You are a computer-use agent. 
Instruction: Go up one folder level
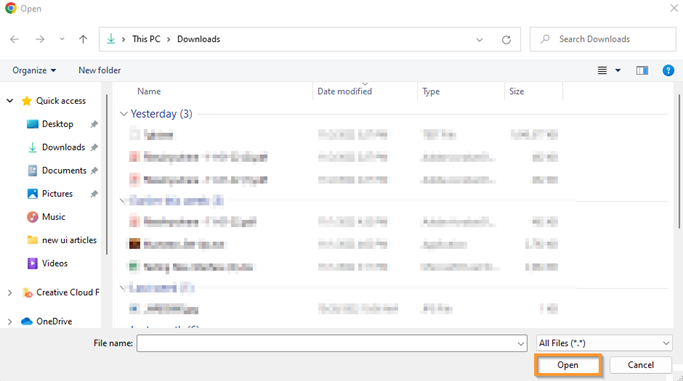[x=83, y=39]
